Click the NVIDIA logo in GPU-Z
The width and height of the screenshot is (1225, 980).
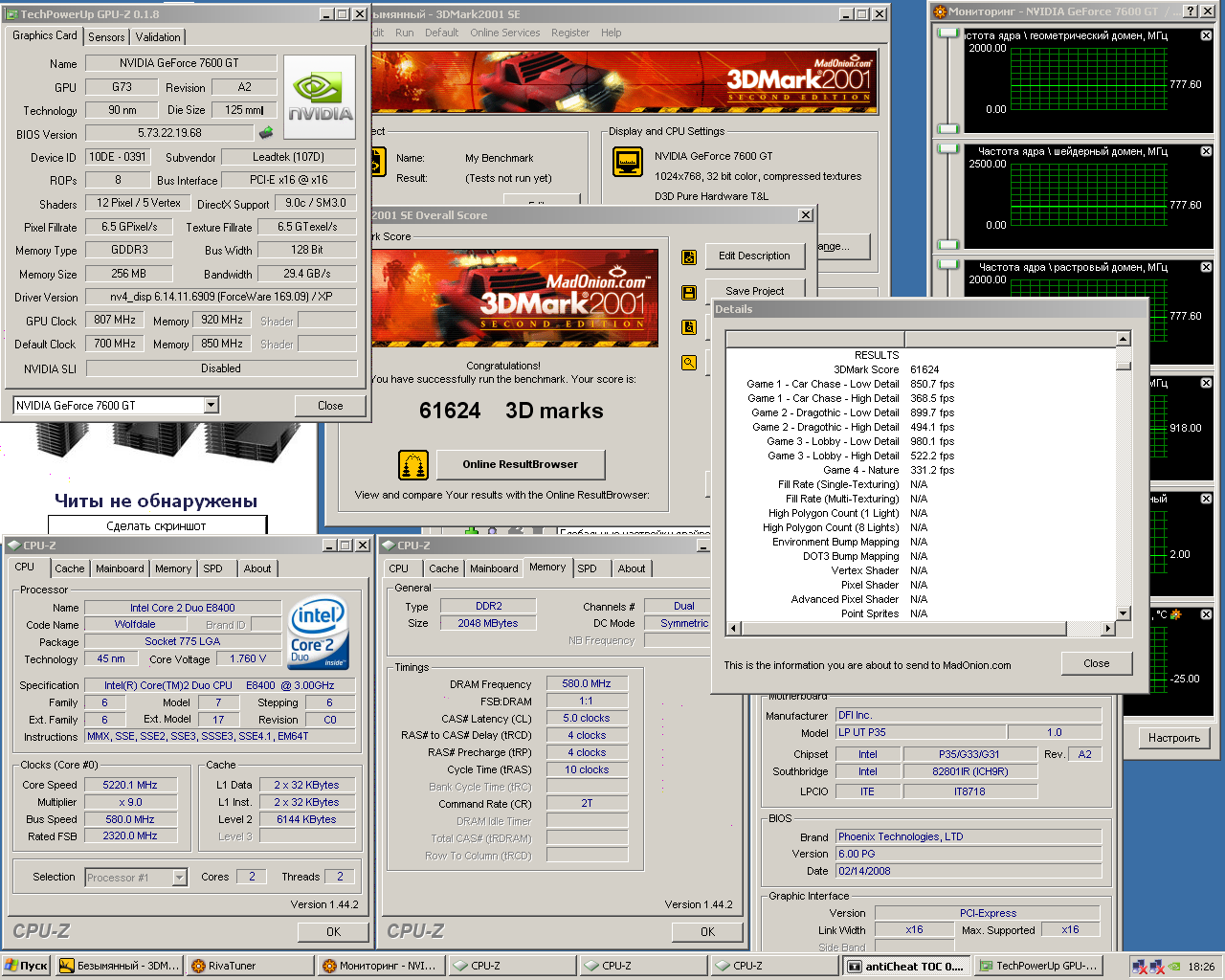[321, 98]
